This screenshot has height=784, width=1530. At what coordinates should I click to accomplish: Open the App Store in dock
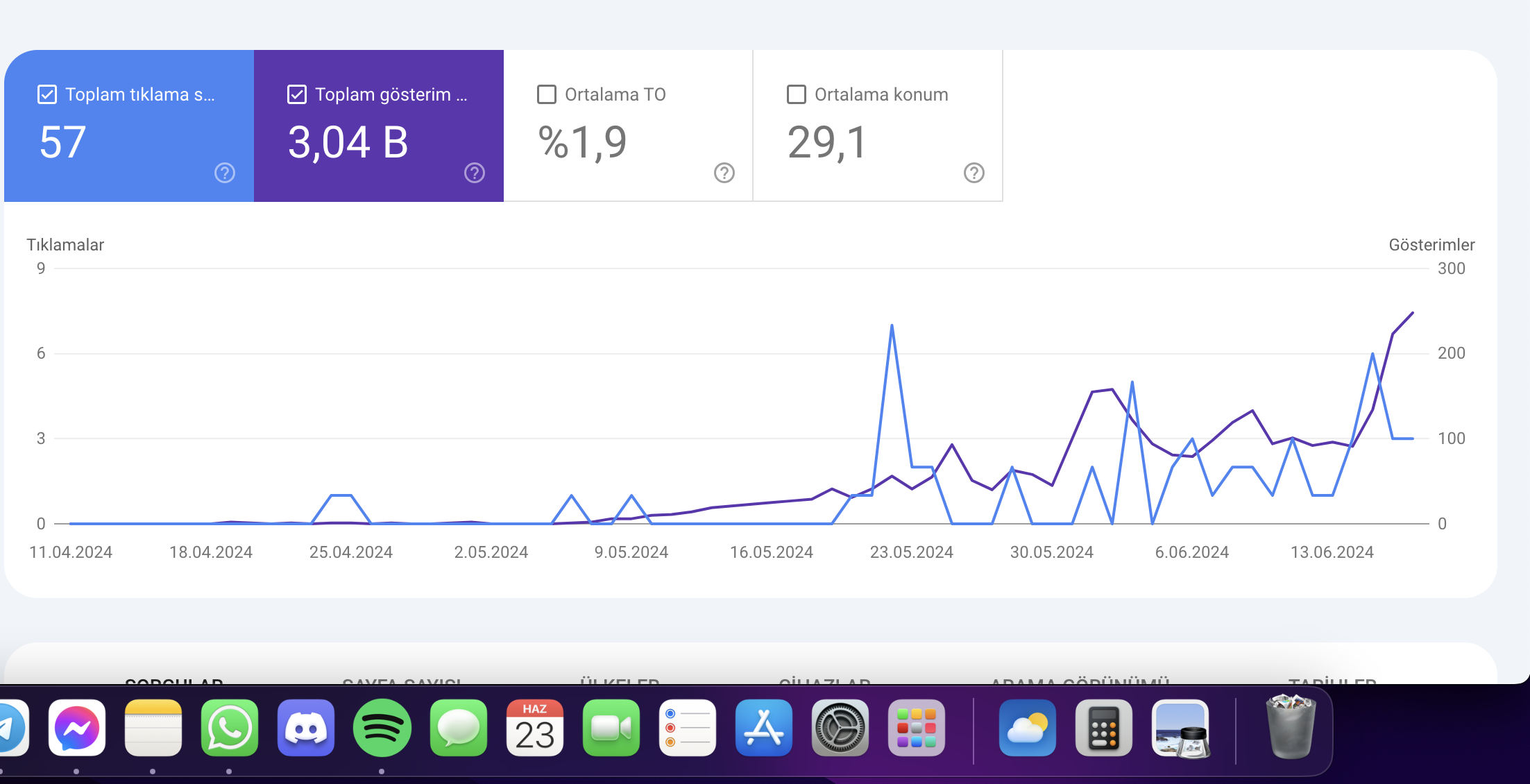(x=764, y=728)
